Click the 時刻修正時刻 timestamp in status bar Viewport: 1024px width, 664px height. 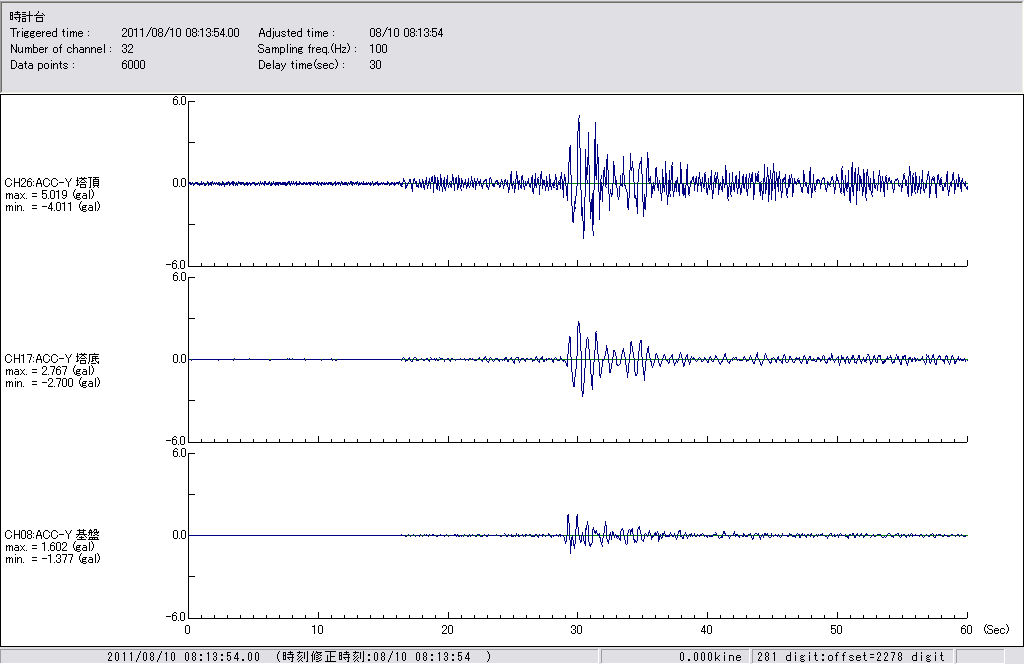(385, 657)
